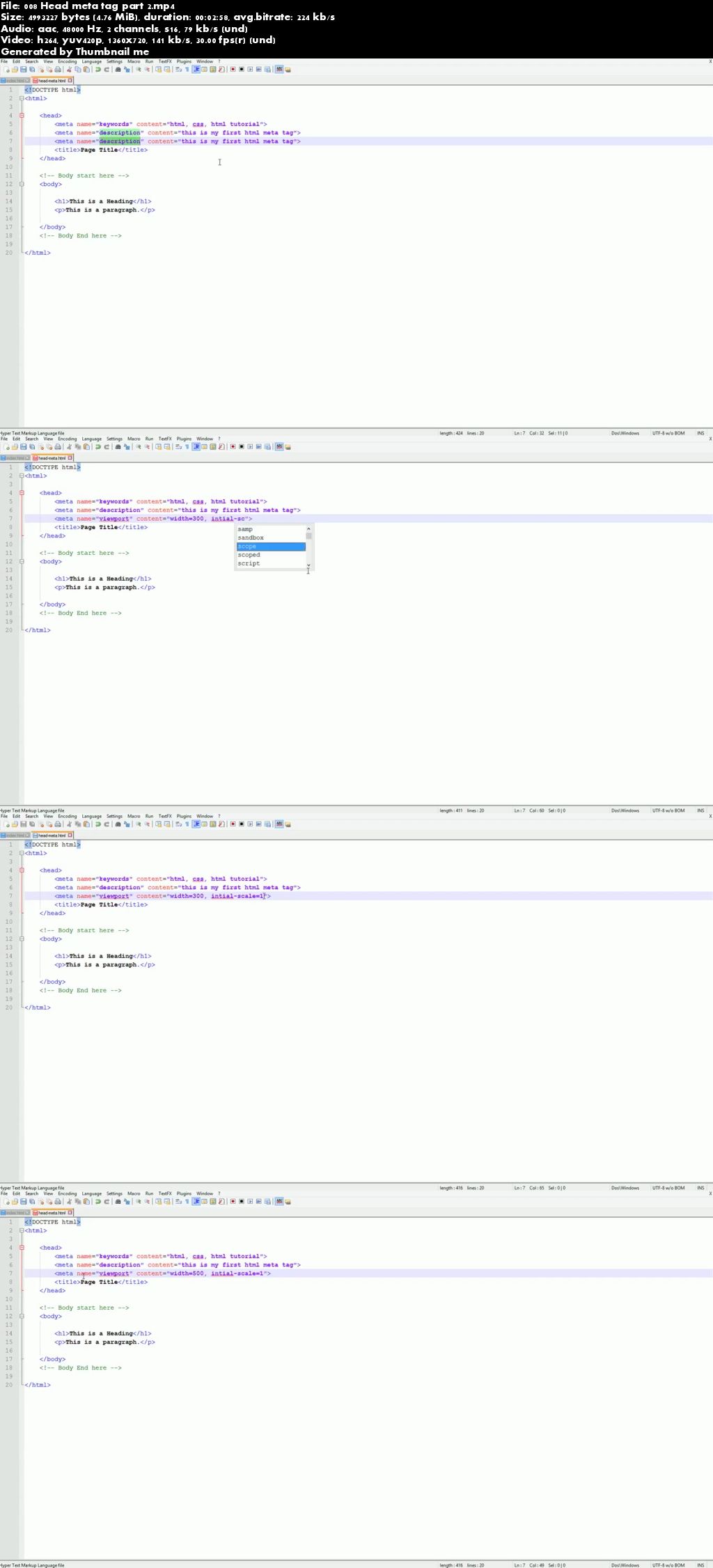Collapse the <body> fold in the width=500 frame
This screenshot has height=1568, width=713.
22,1316
